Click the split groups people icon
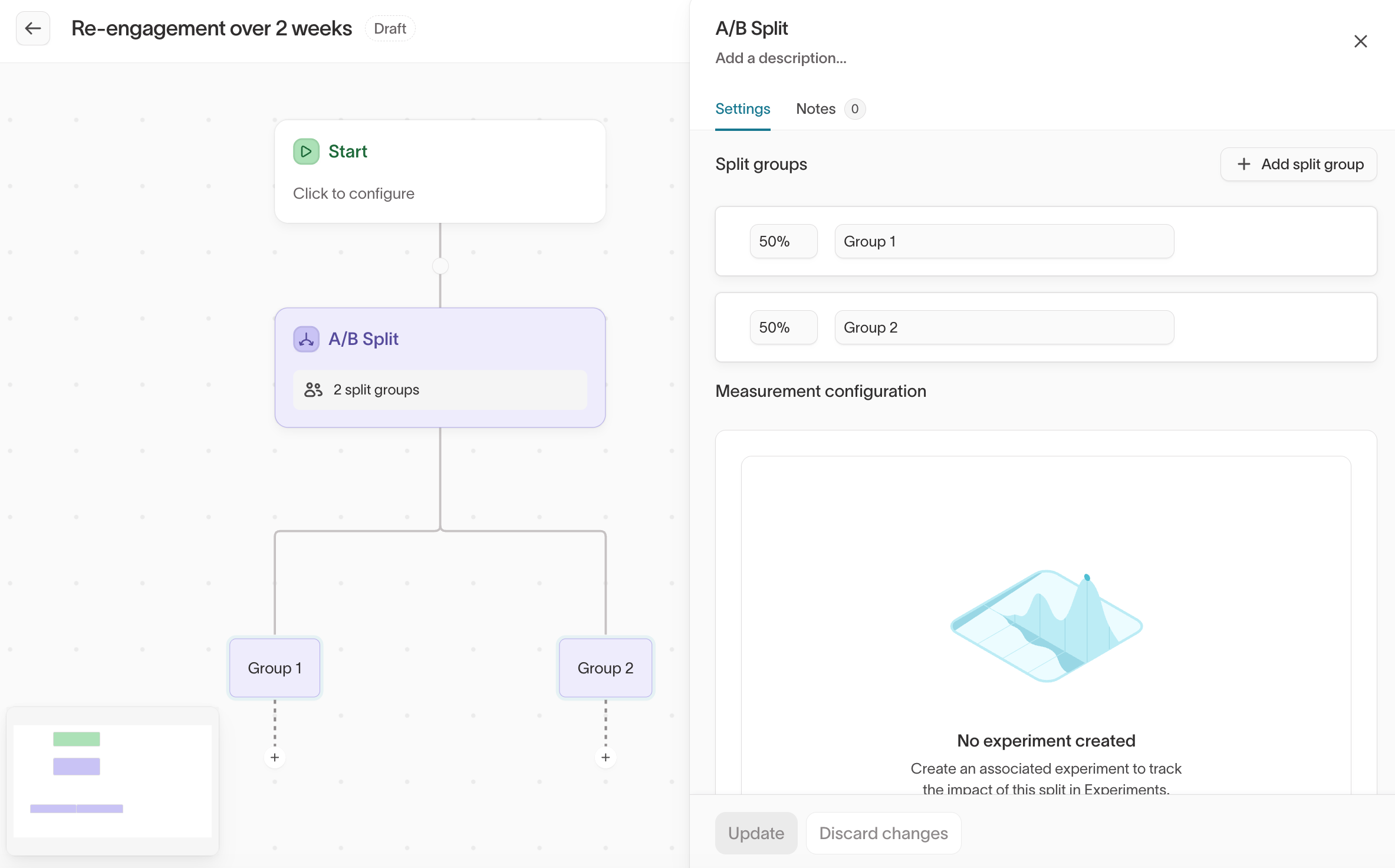The width and height of the screenshot is (1395, 868). coord(313,390)
